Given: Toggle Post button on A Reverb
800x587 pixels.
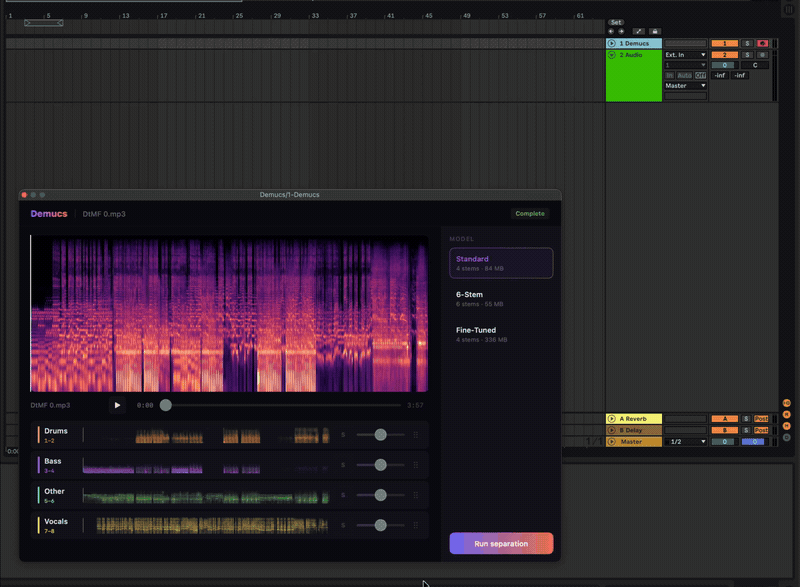Looking at the screenshot, I should 761,419.
